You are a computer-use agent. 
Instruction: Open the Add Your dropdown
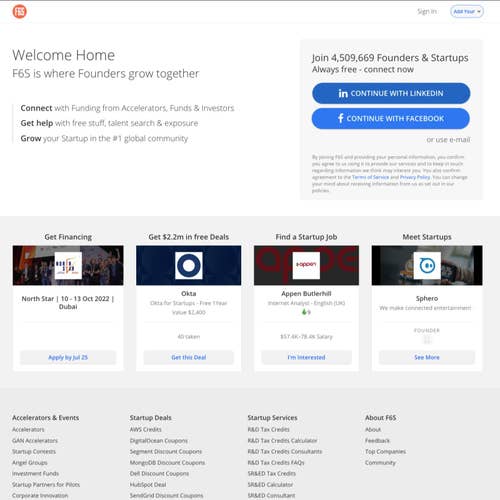[467, 11]
